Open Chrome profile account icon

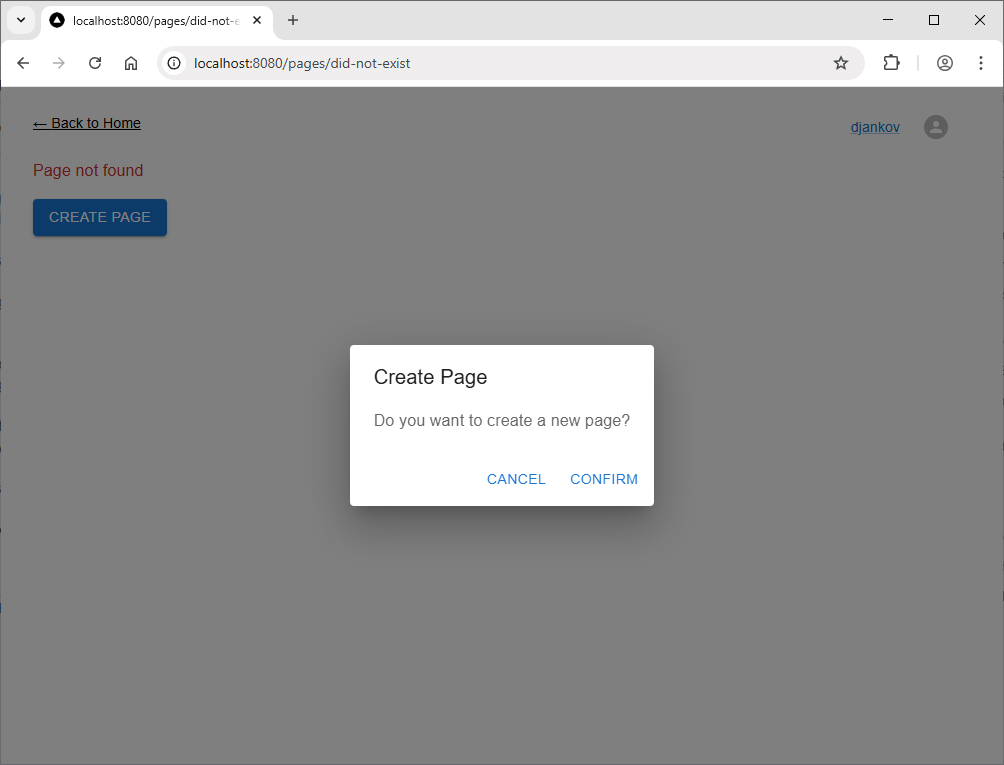click(944, 63)
